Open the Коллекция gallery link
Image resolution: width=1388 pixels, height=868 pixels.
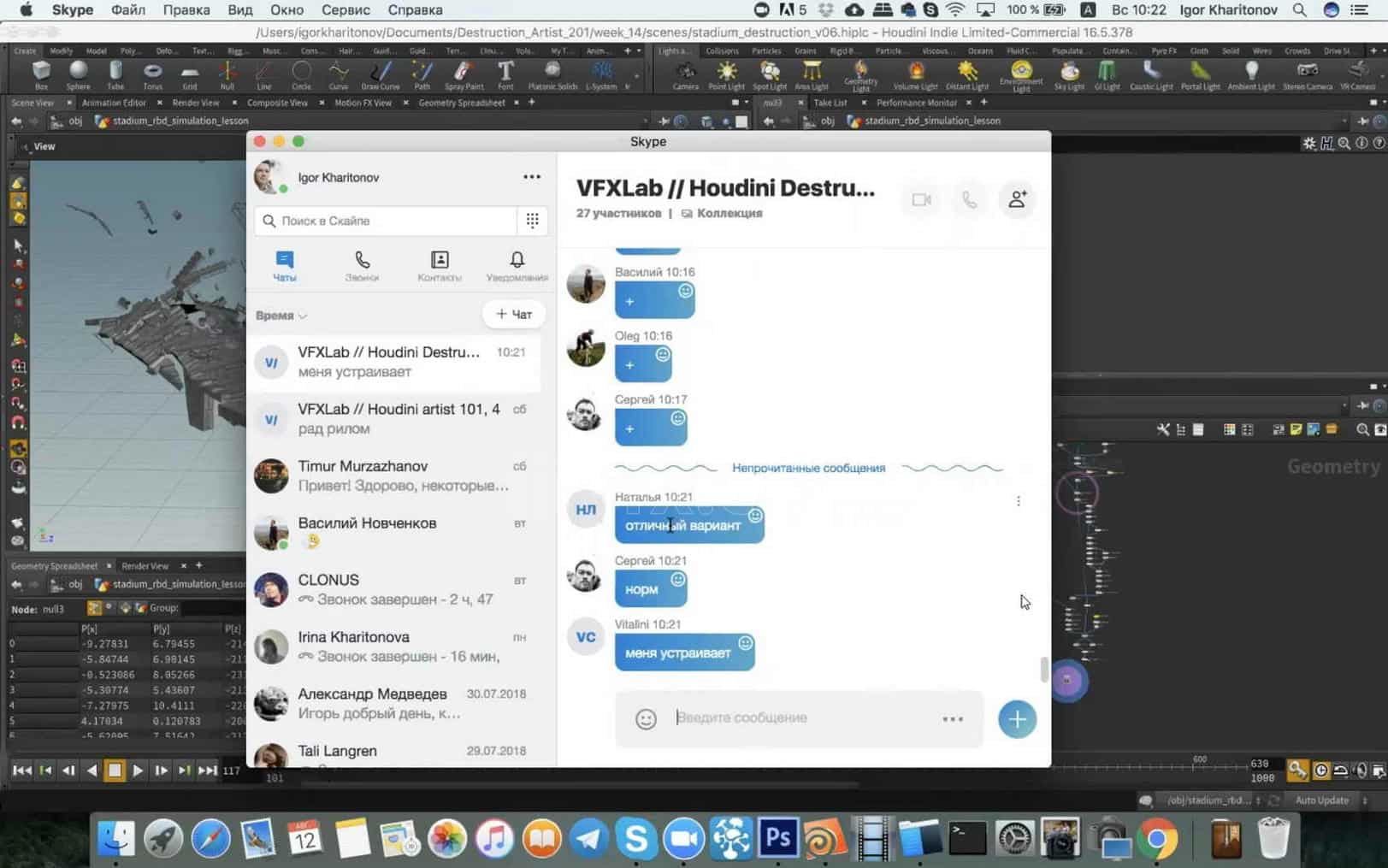722,214
